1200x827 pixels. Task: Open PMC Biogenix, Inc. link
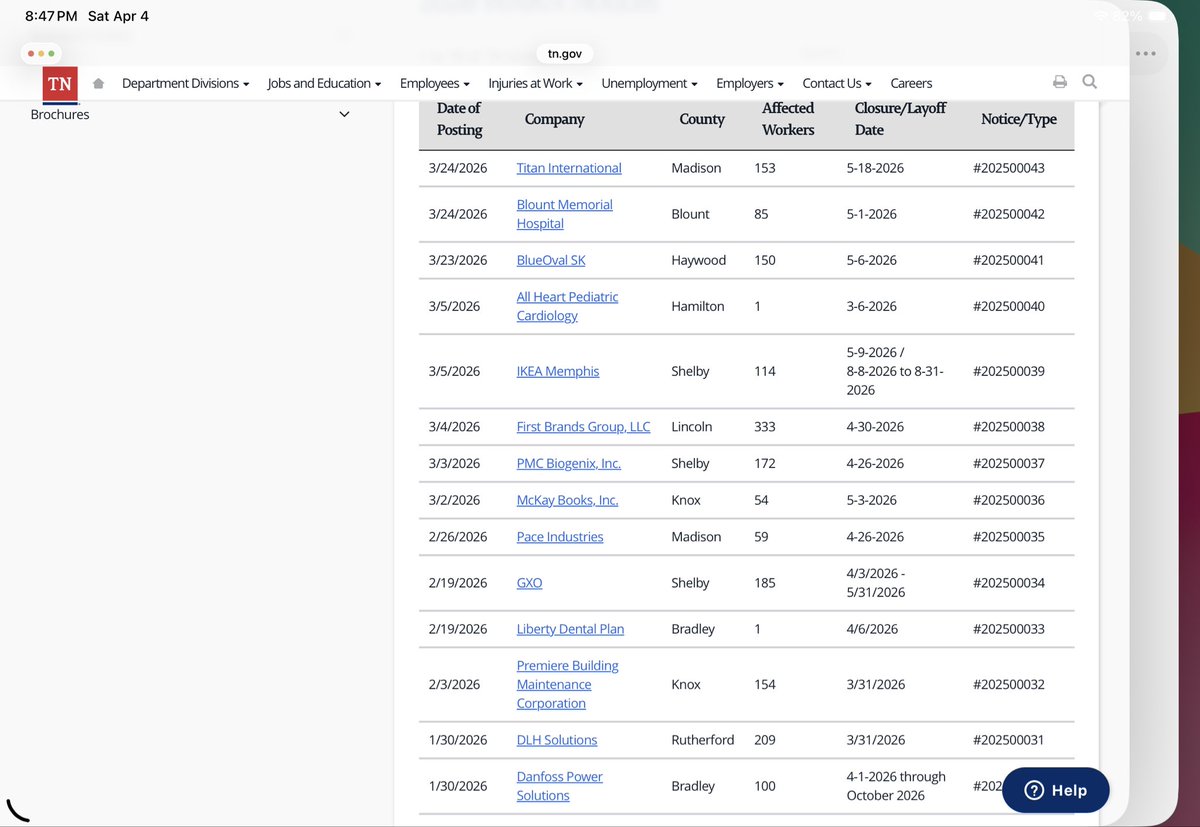[x=568, y=463]
